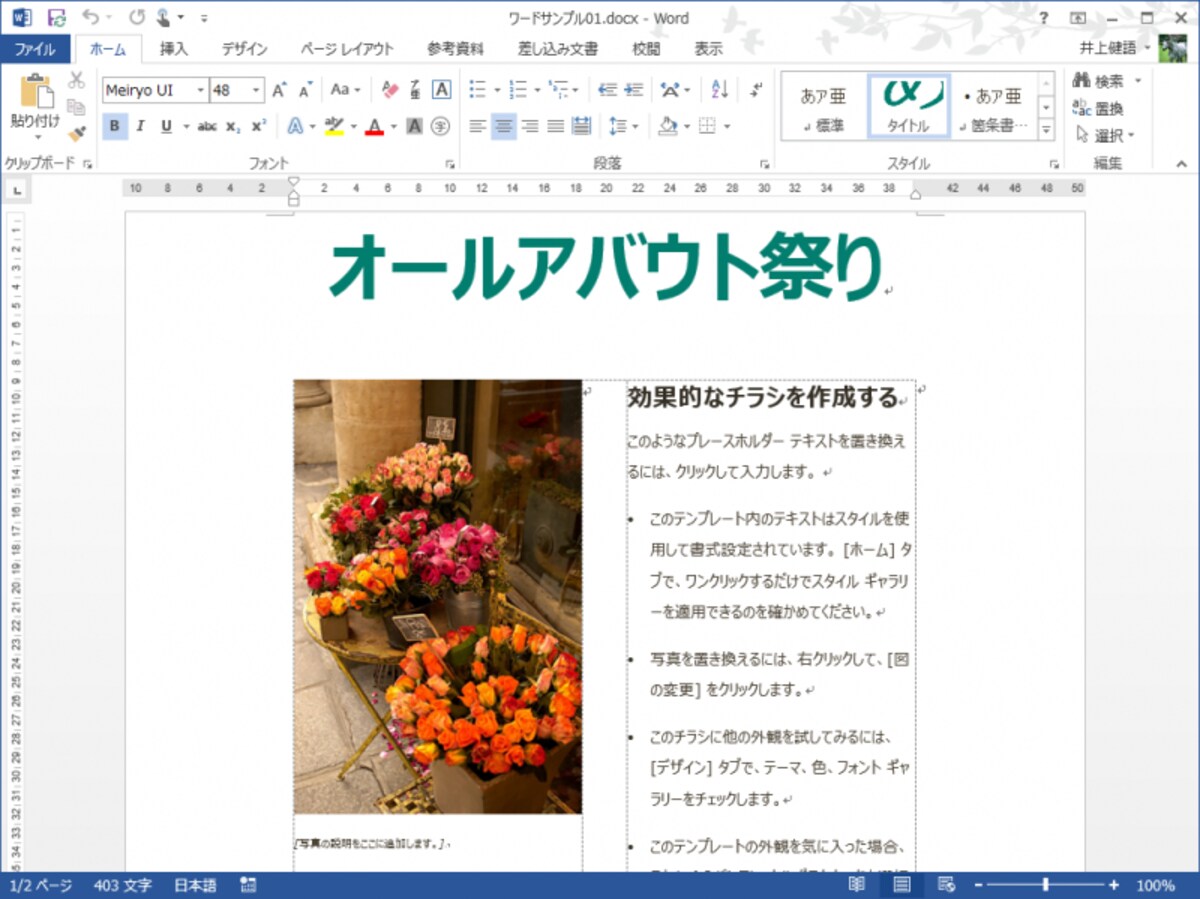The height and width of the screenshot is (899, 1200).
Task: Expand styles gallery More arrow
Action: (x=1046, y=130)
